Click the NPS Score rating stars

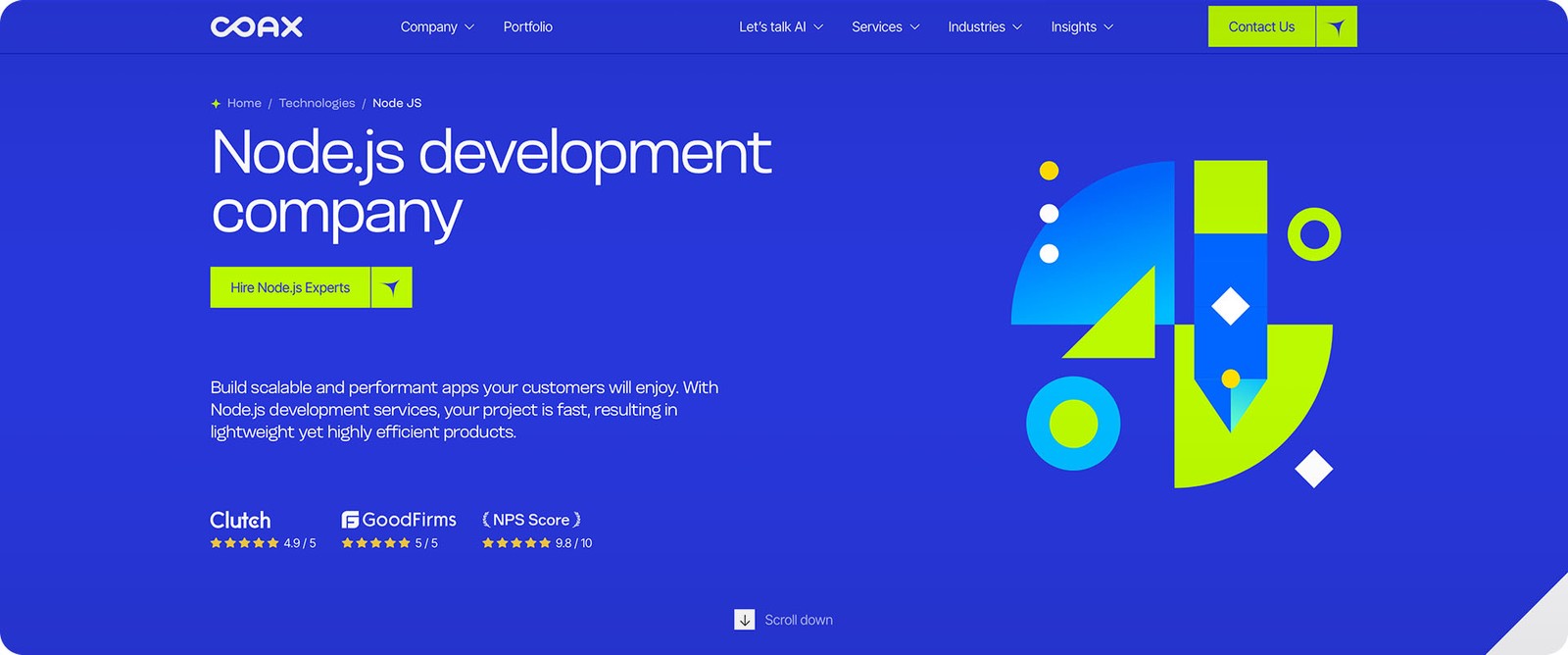[516, 543]
